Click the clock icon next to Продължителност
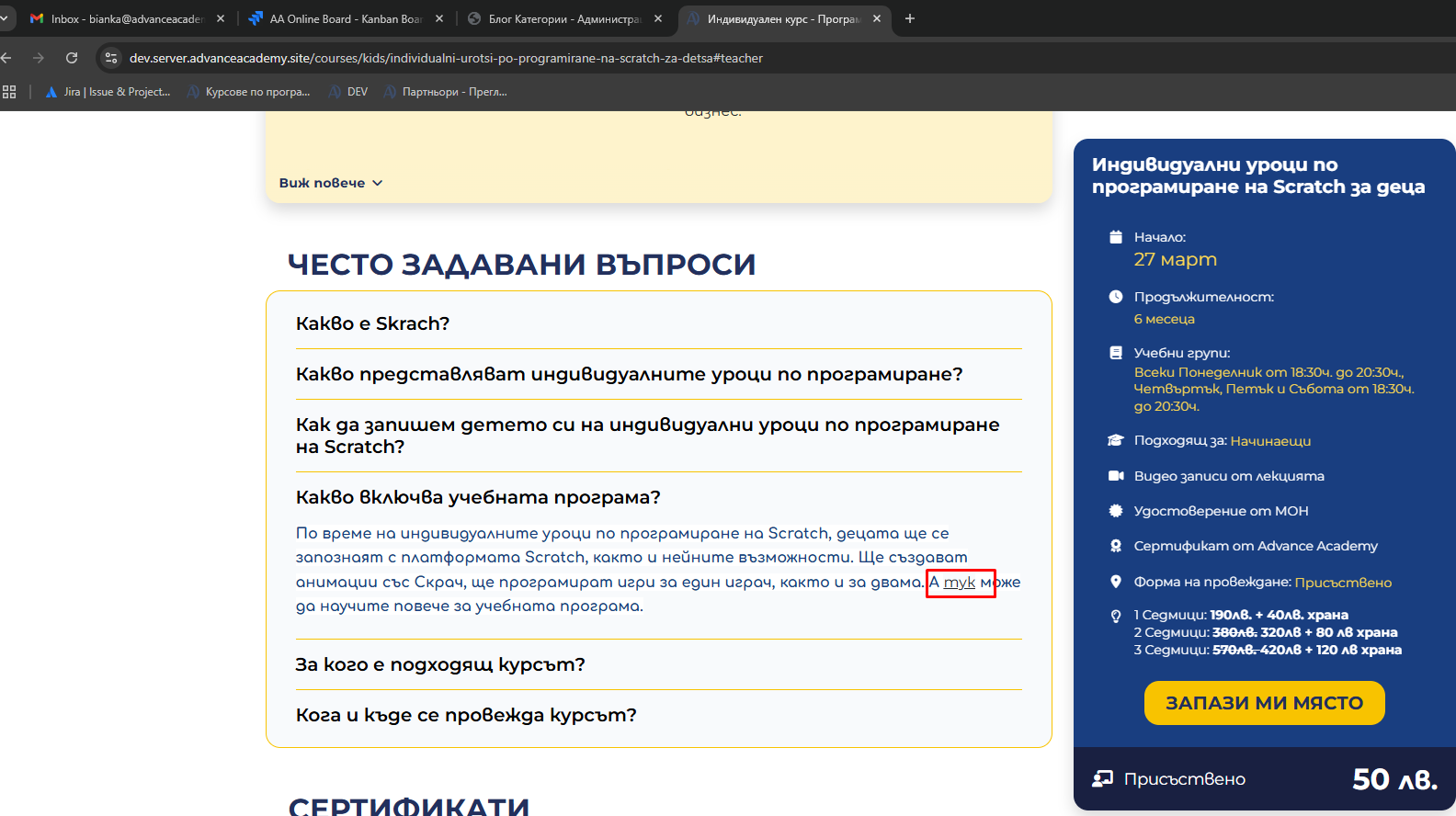Viewport: 1456px width, 816px height. [x=1116, y=297]
